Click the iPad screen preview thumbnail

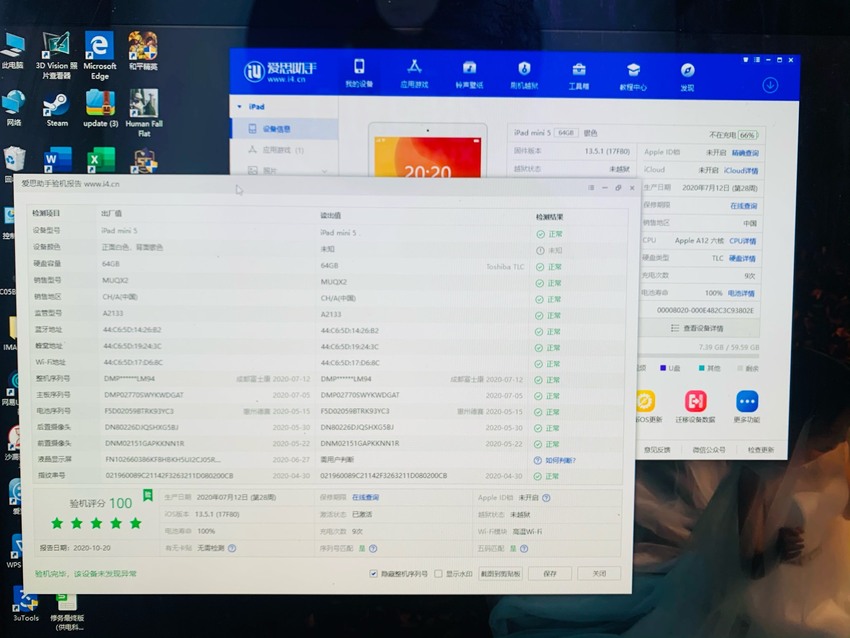coord(428,149)
